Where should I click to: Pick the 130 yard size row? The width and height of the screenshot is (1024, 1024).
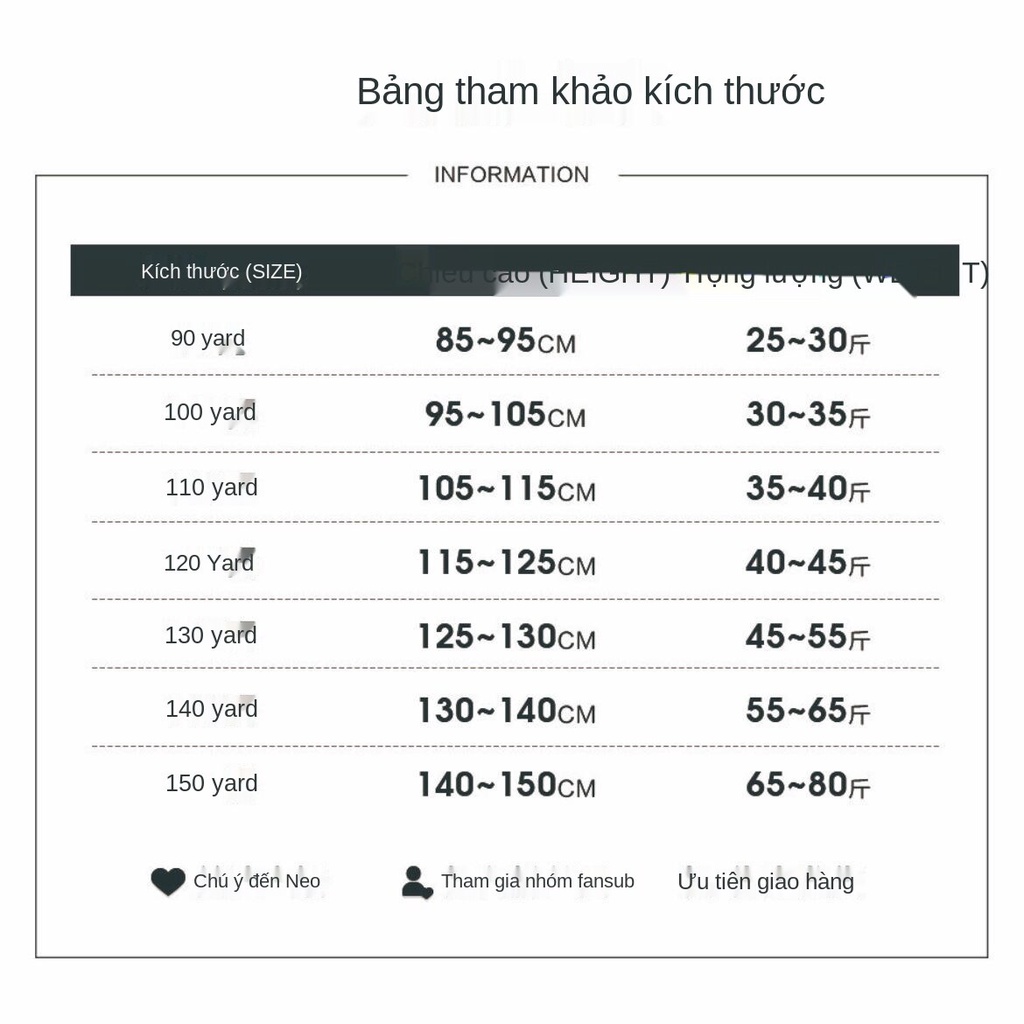tap(210, 635)
